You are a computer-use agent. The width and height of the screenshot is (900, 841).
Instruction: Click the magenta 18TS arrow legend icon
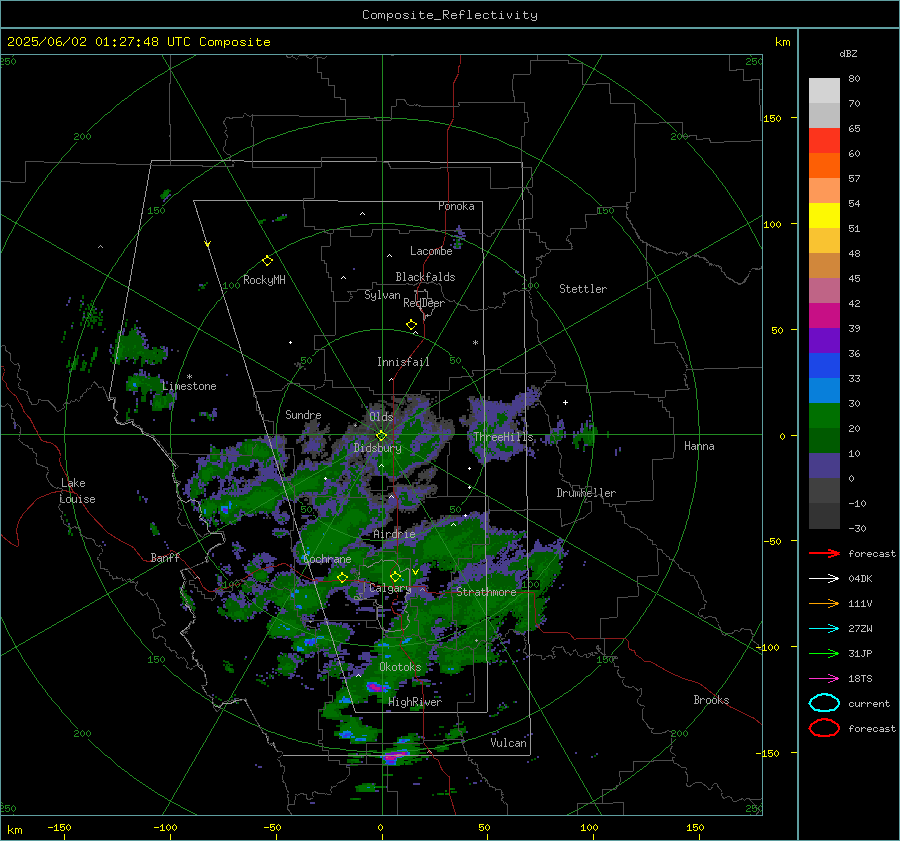pyautogui.click(x=824, y=679)
